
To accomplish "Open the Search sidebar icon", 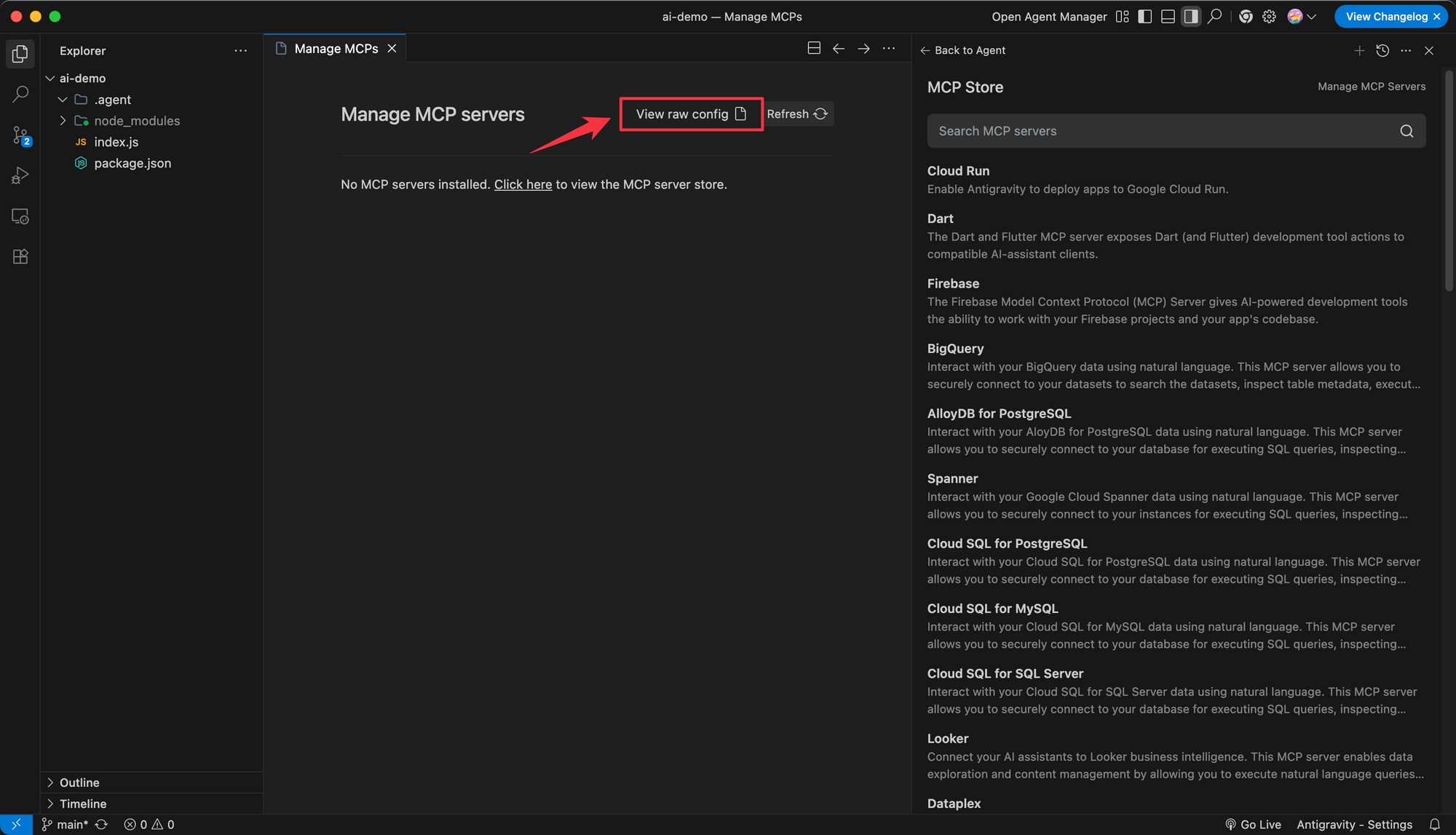I will pyautogui.click(x=20, y=94).
